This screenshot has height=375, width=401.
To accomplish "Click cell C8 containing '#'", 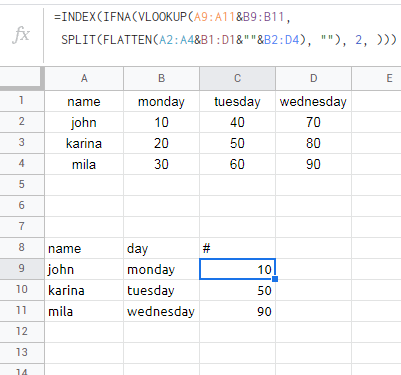I will (237, 248).
